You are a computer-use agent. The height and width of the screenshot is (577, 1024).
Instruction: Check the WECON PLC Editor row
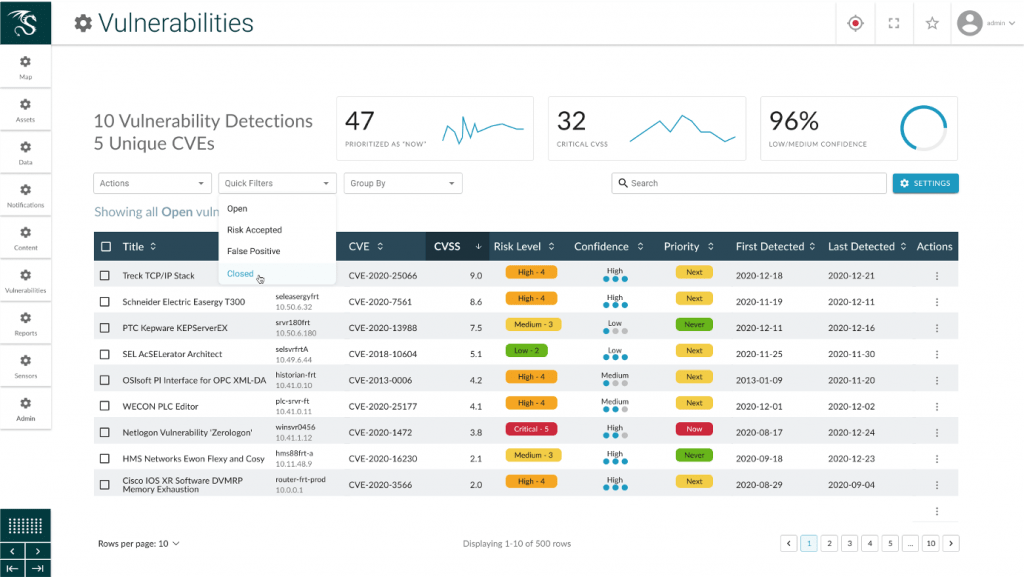104,406
